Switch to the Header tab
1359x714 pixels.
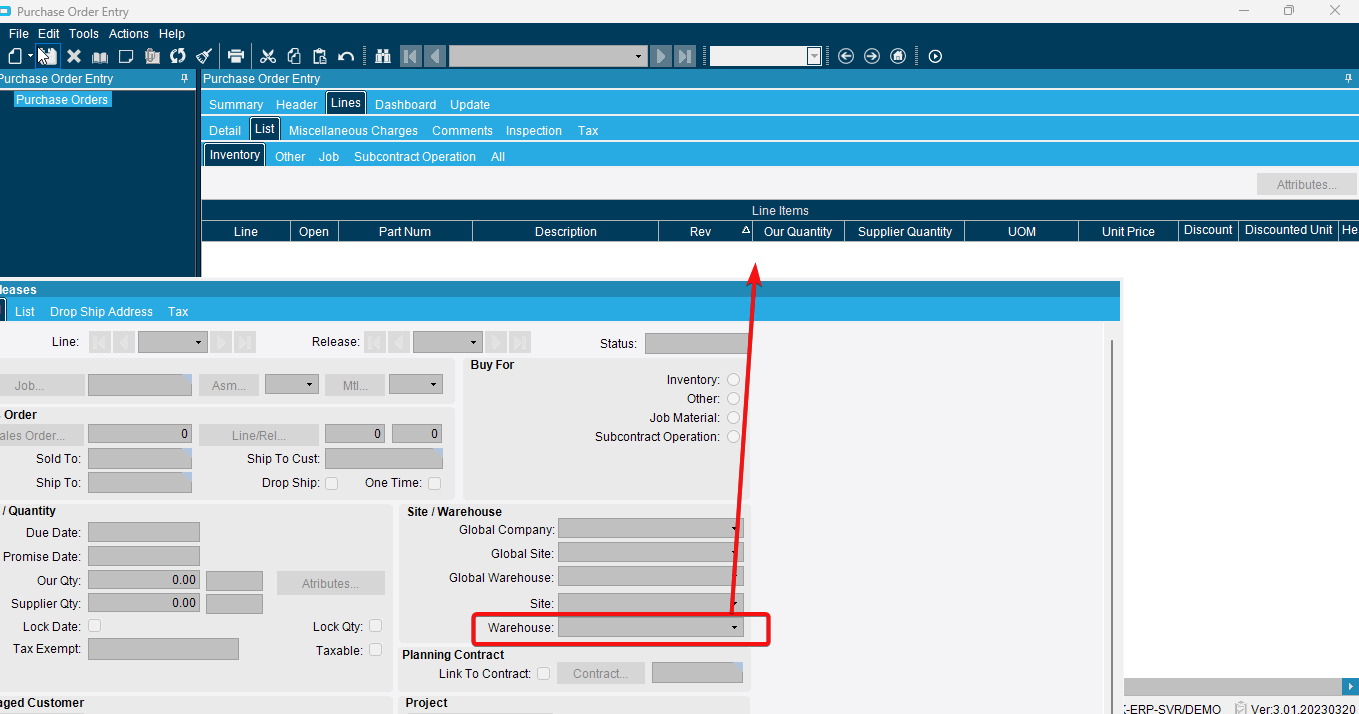(x=296, y=104)
